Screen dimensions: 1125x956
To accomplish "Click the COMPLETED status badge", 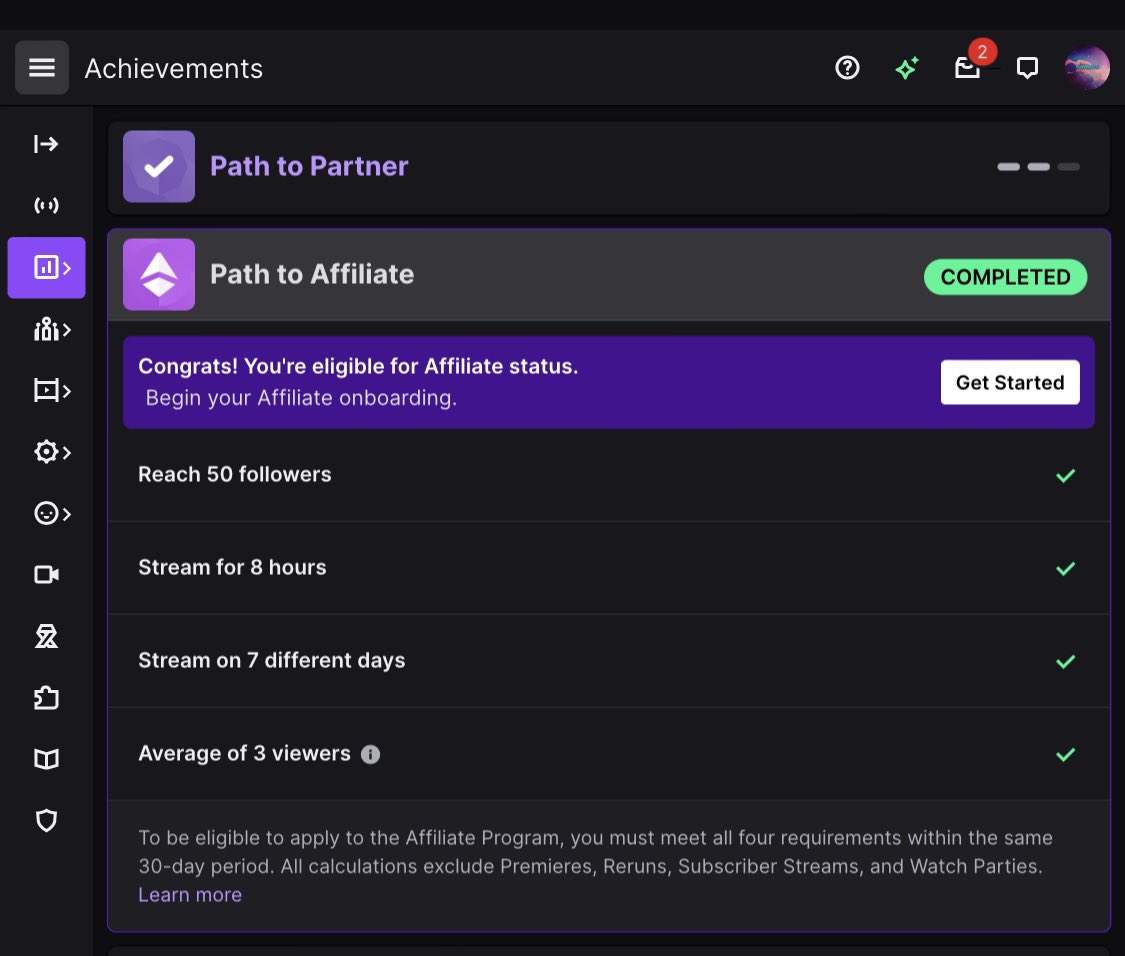I will click(1005, 277).
